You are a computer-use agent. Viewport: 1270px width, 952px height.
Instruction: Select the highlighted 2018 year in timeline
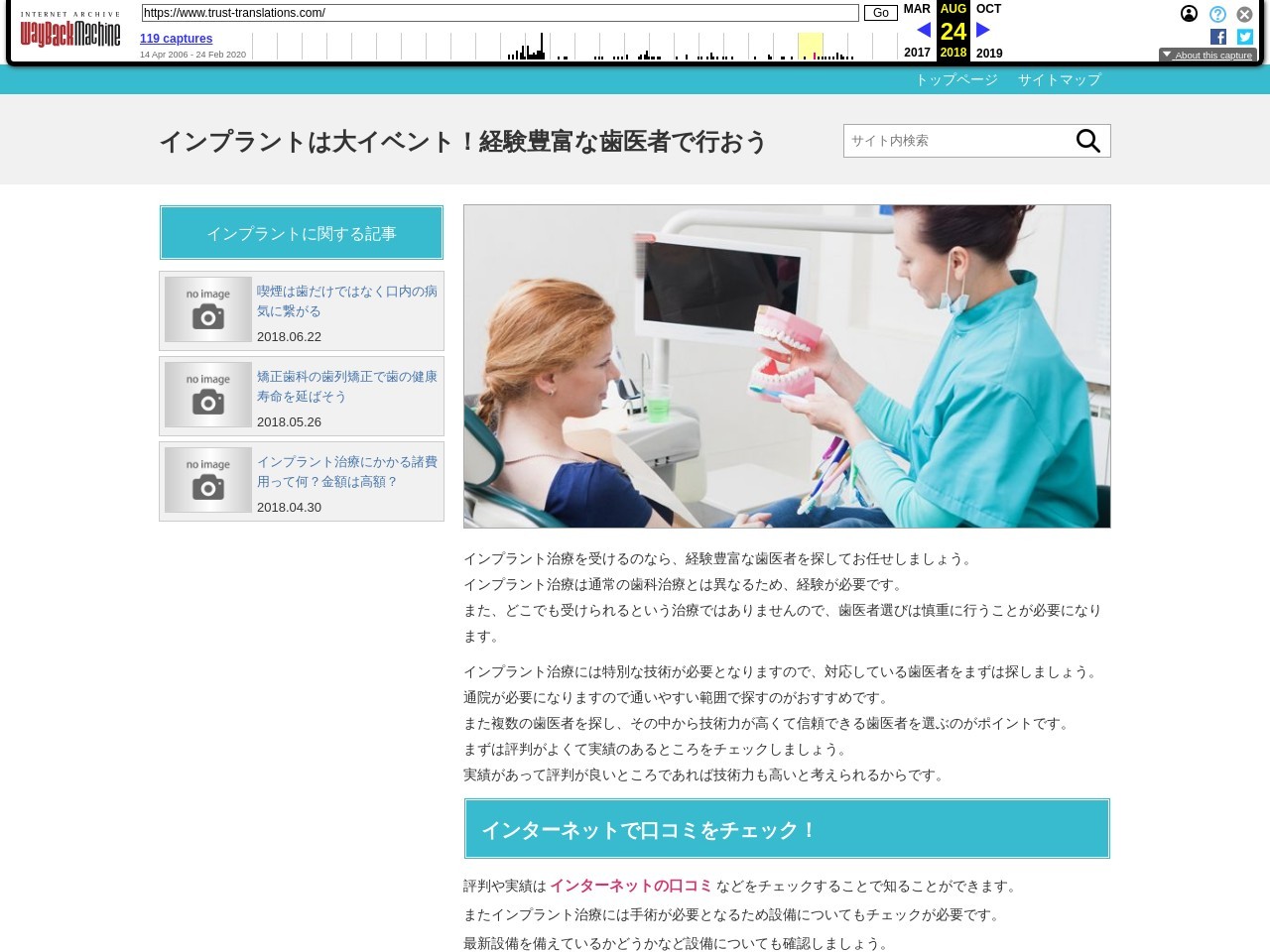(x=952, y=53)
